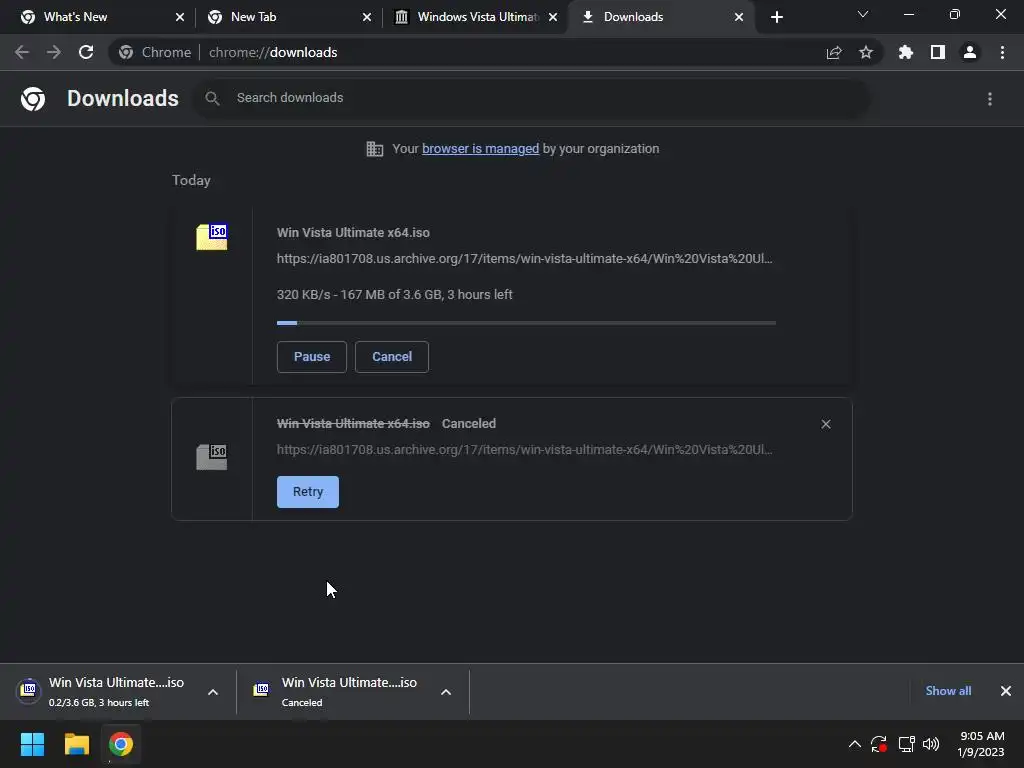Remove the canceled download from list
Screen dimensions: 1024x768
pos(826,424)
